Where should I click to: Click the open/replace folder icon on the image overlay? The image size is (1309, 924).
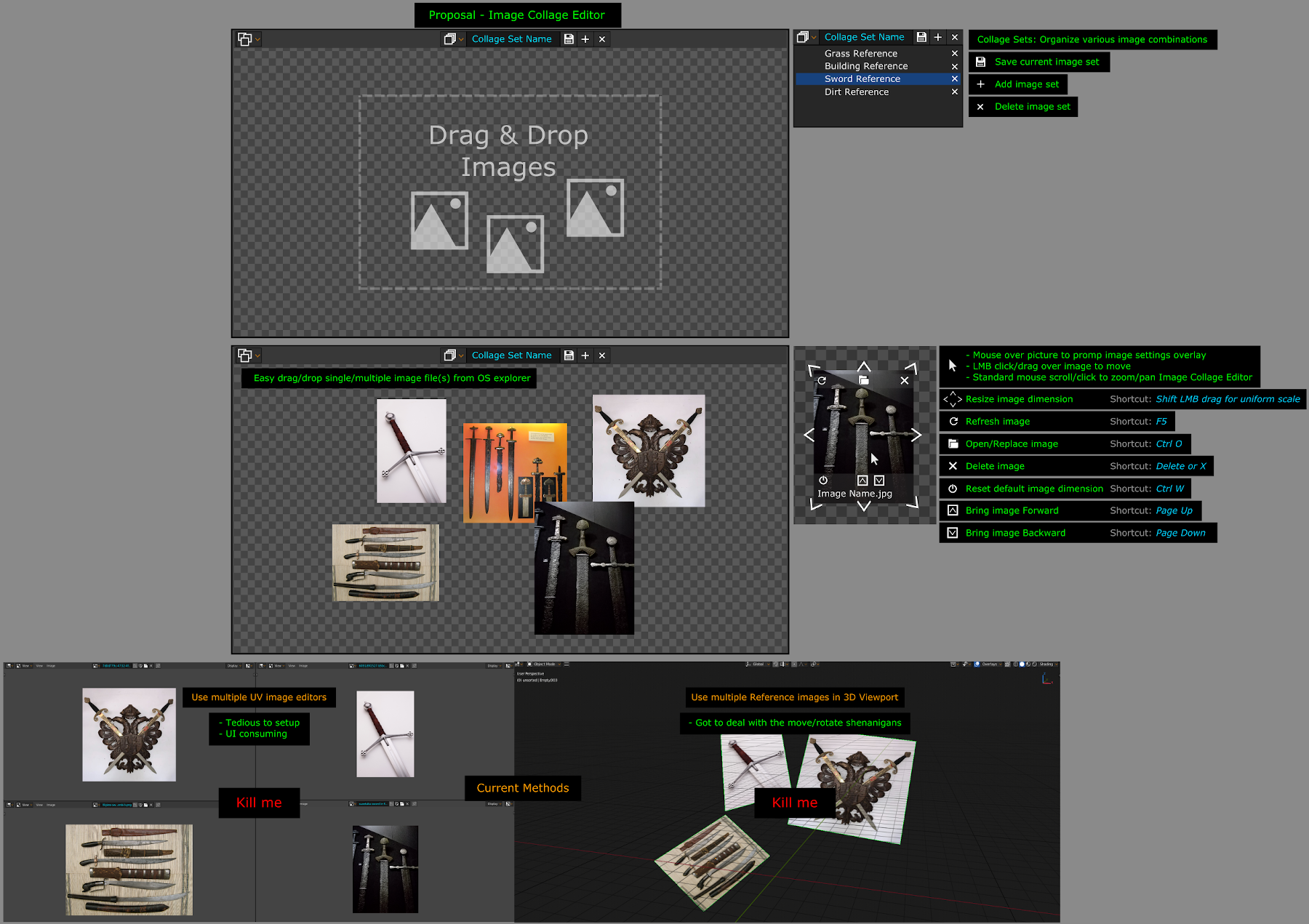coord(863,379)
